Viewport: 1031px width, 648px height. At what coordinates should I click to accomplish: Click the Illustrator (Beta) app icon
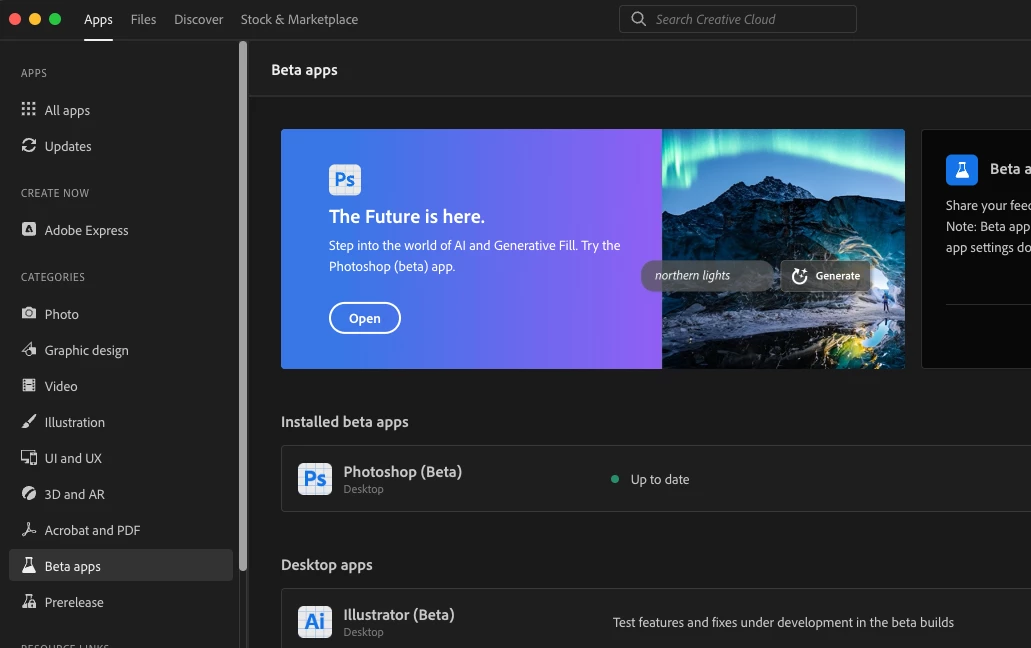point(314,622)
